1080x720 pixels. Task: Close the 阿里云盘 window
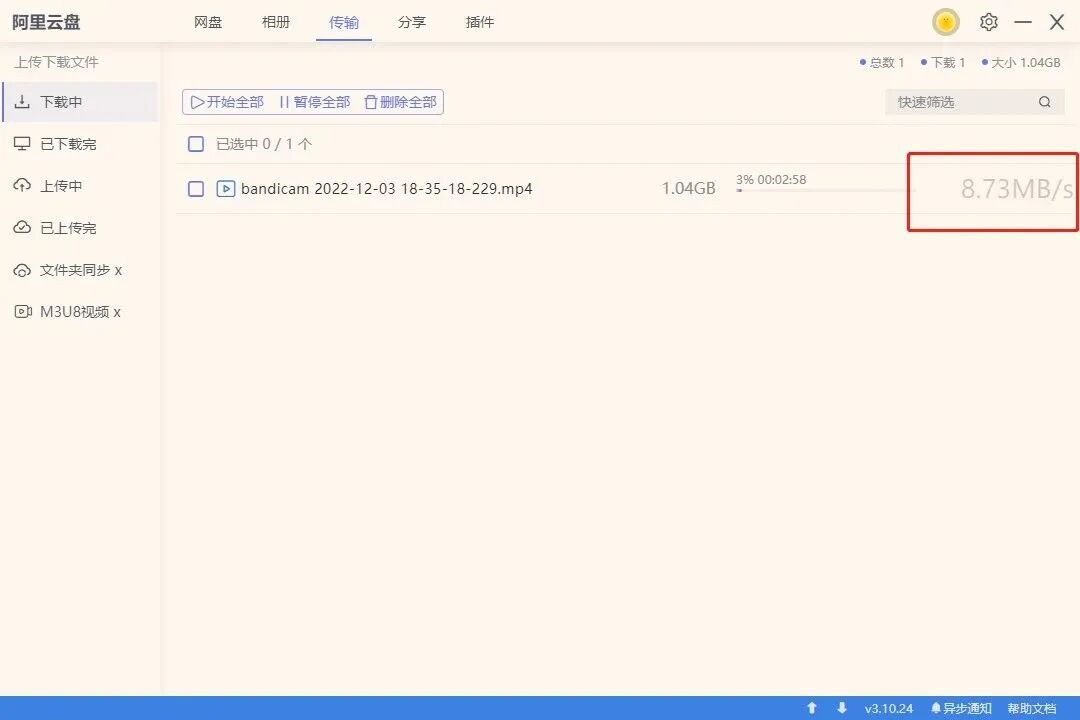[1057, 22]
